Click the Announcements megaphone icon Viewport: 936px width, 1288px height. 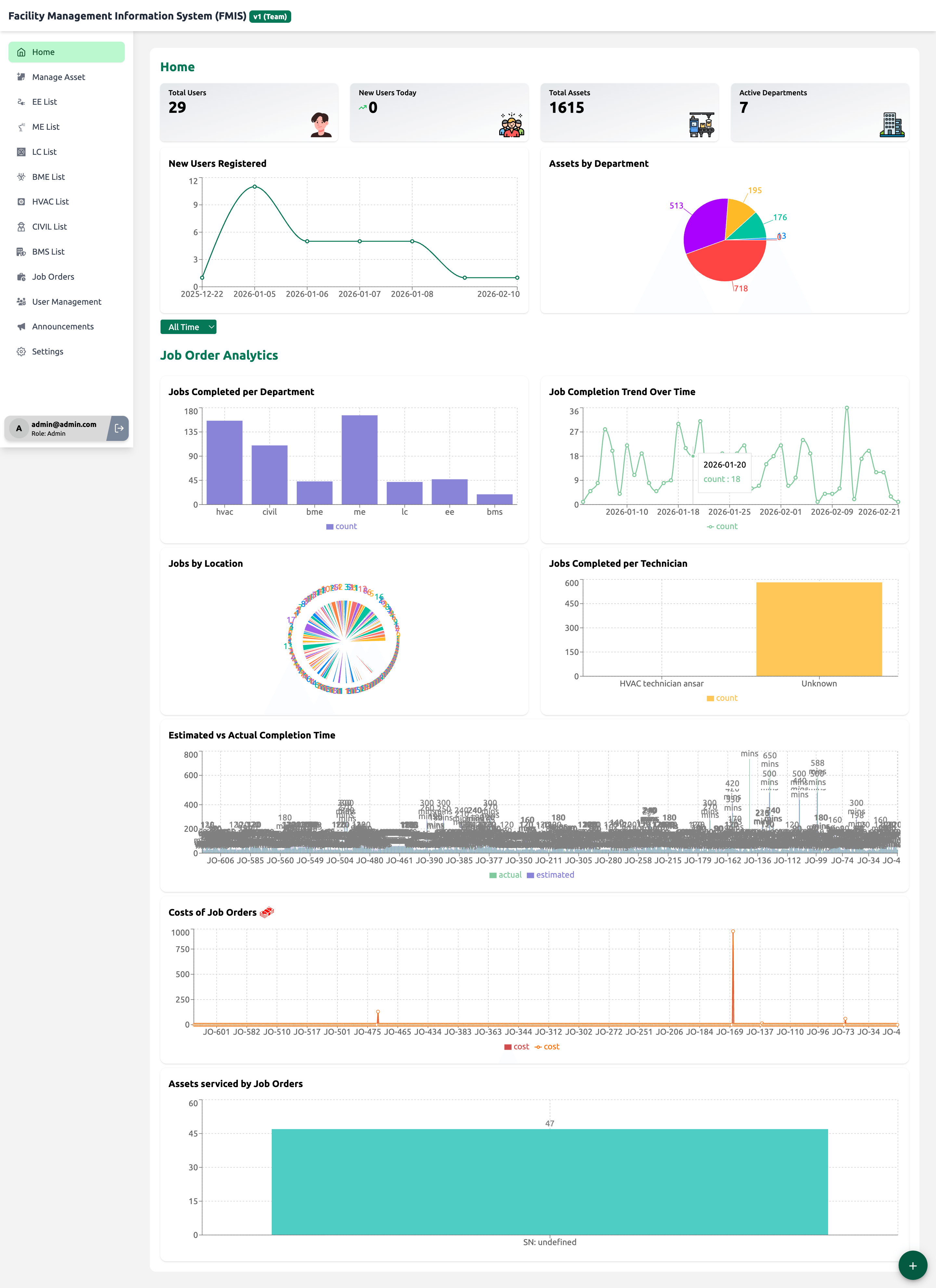click(x=21, y=326)
